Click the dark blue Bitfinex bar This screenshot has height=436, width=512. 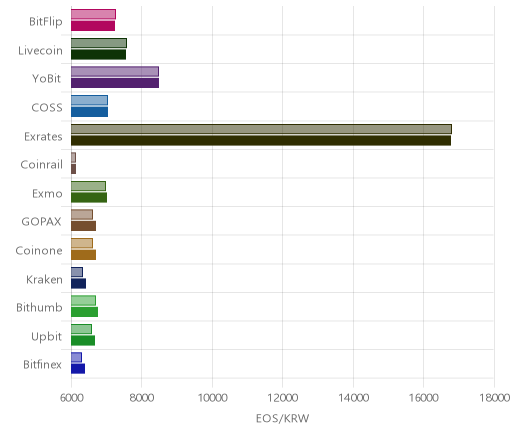tap(78, 369)
